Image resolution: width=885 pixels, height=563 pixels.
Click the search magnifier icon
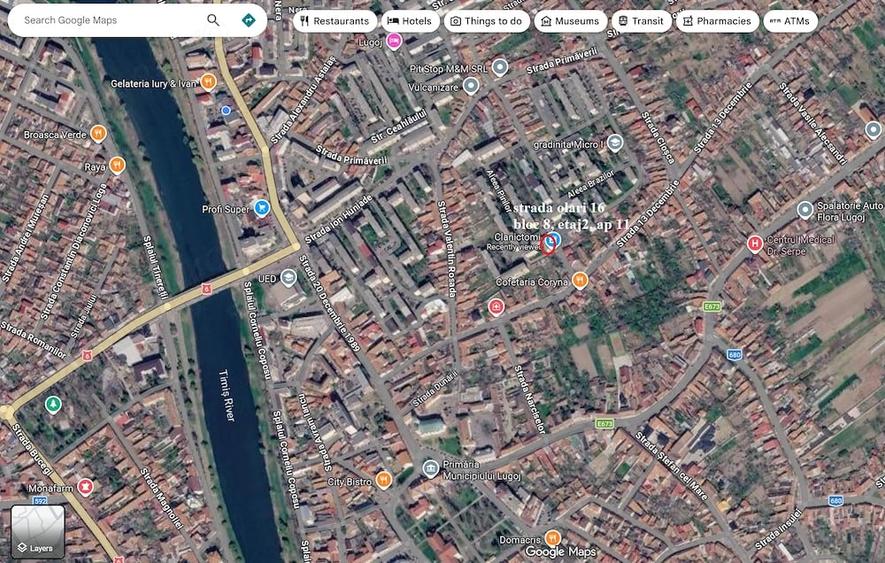[x=213, y=20]
